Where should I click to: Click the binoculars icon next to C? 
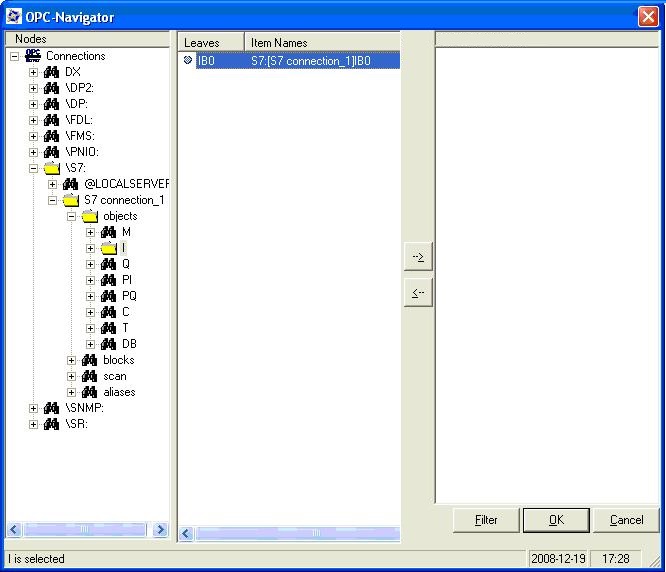(108, 312)
